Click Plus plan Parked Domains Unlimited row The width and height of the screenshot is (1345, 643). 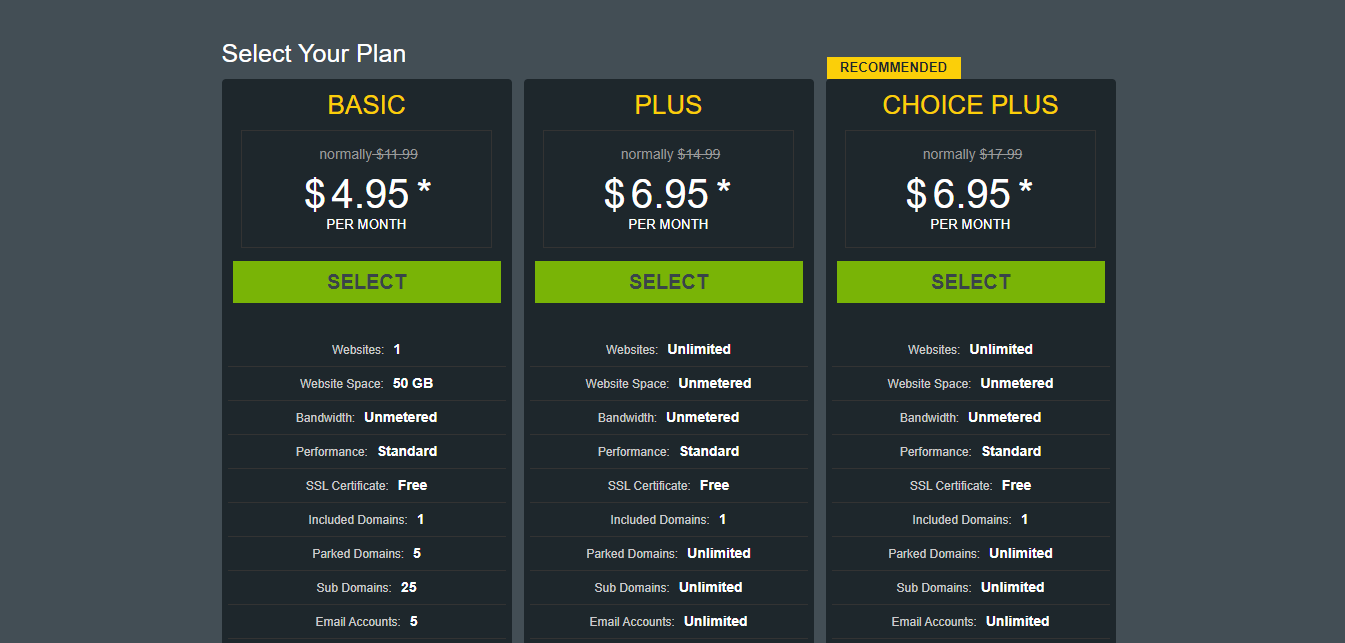click(x=669, y=553)
